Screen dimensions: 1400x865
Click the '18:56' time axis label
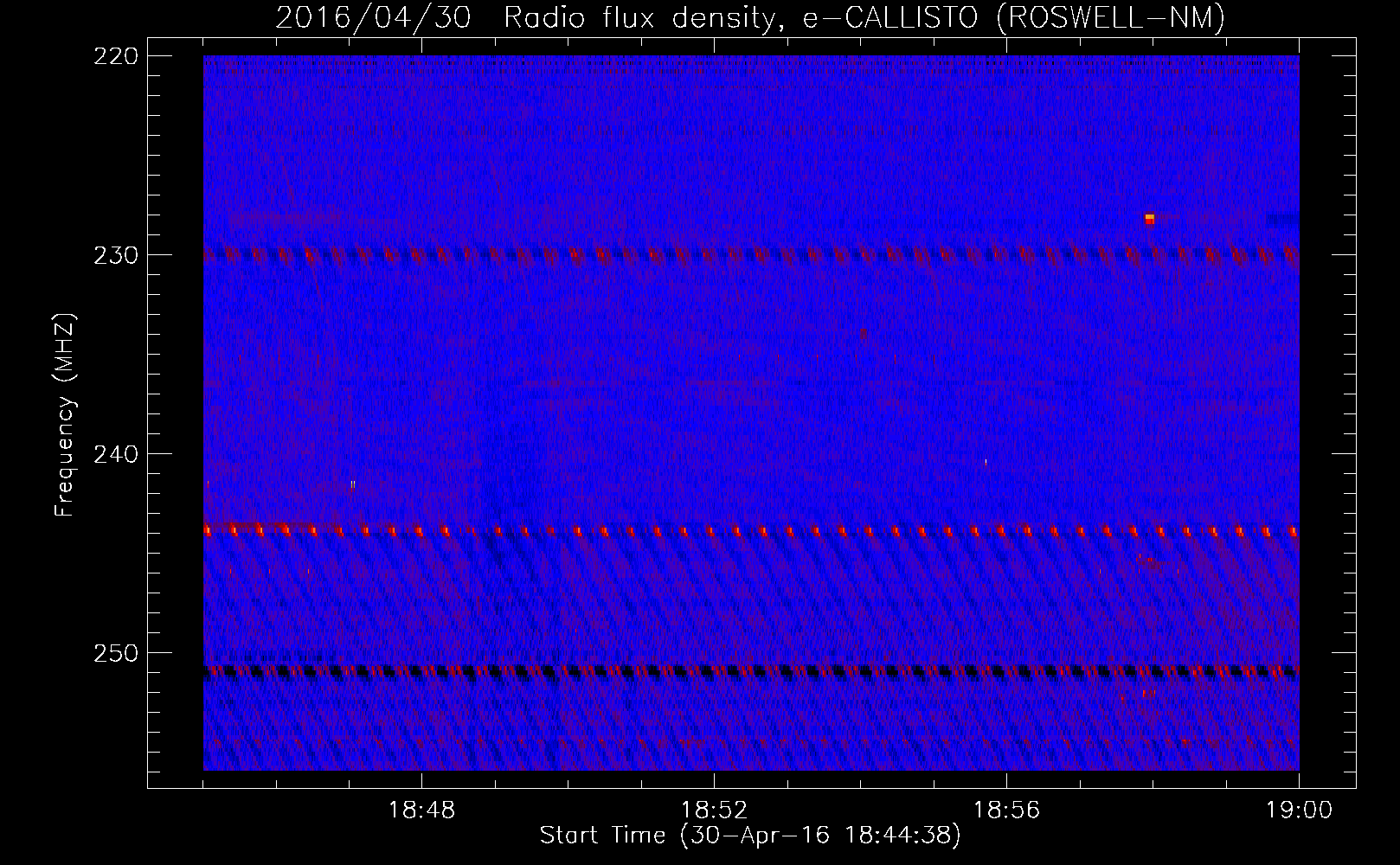pyautogui.click(x=1006, y=811)
